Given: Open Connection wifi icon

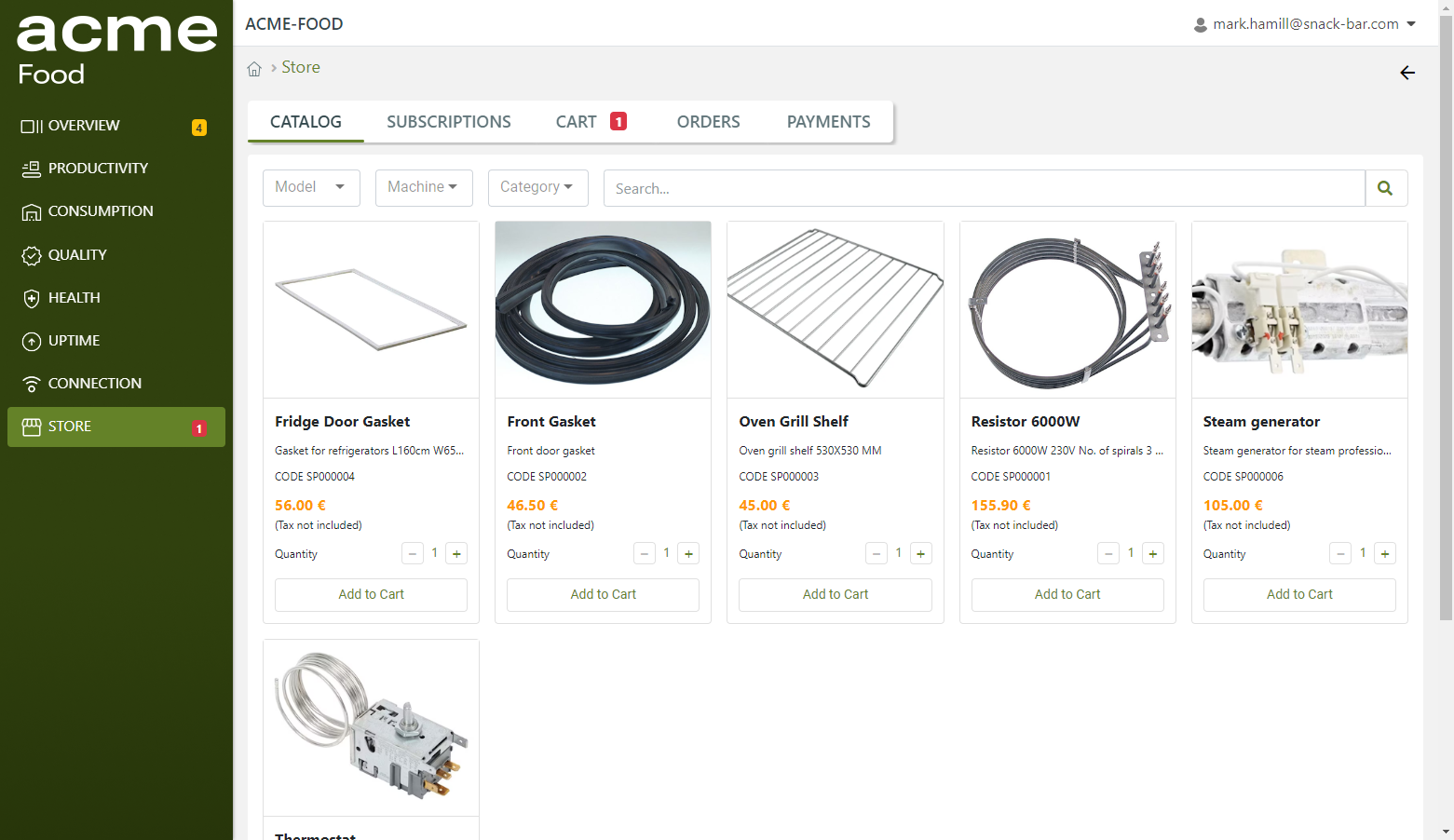Looking at the screenshot, I should tap(32, 384).
